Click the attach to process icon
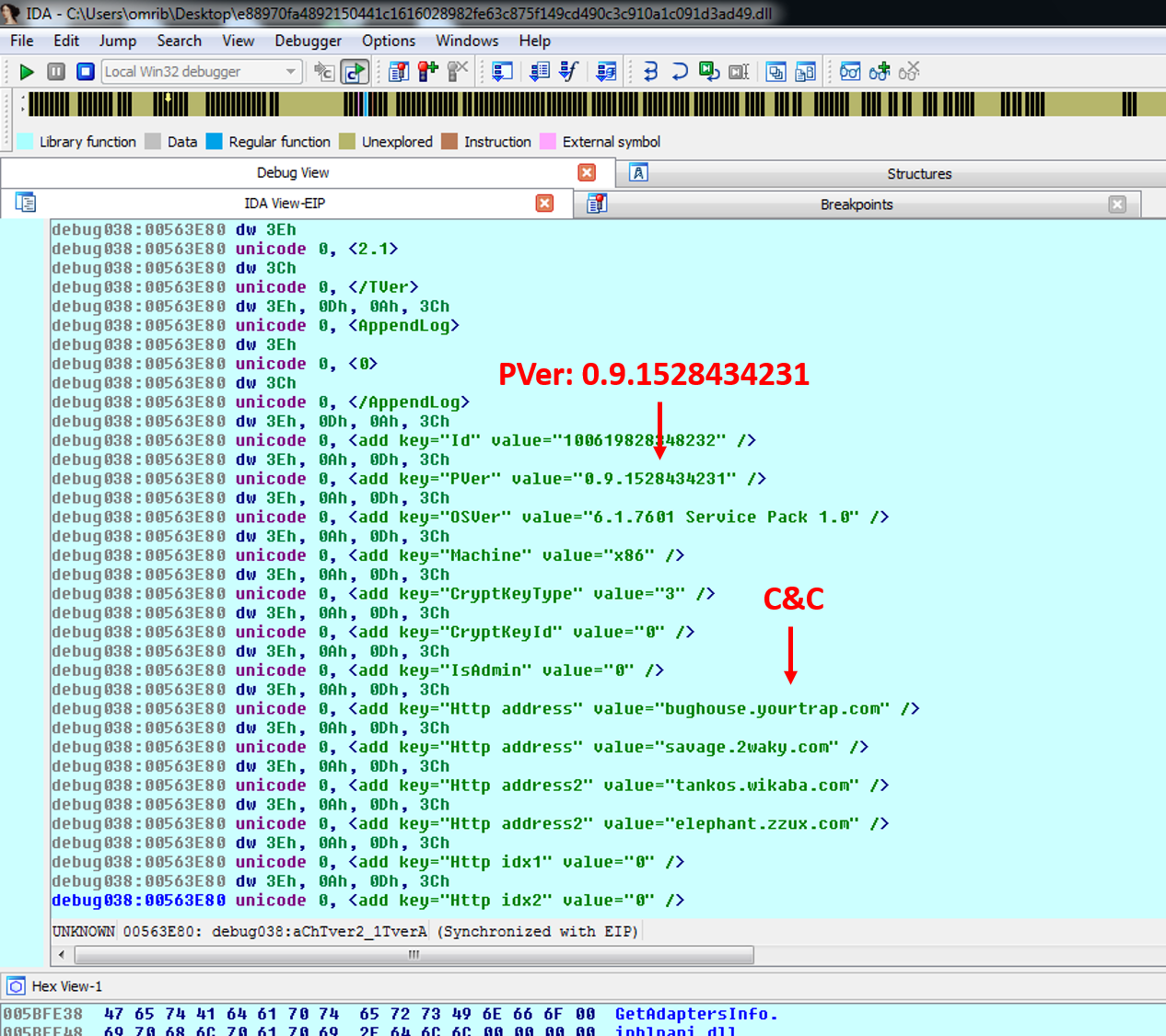The height and width of the screenshot is (1036, 1166). point(324,72)
